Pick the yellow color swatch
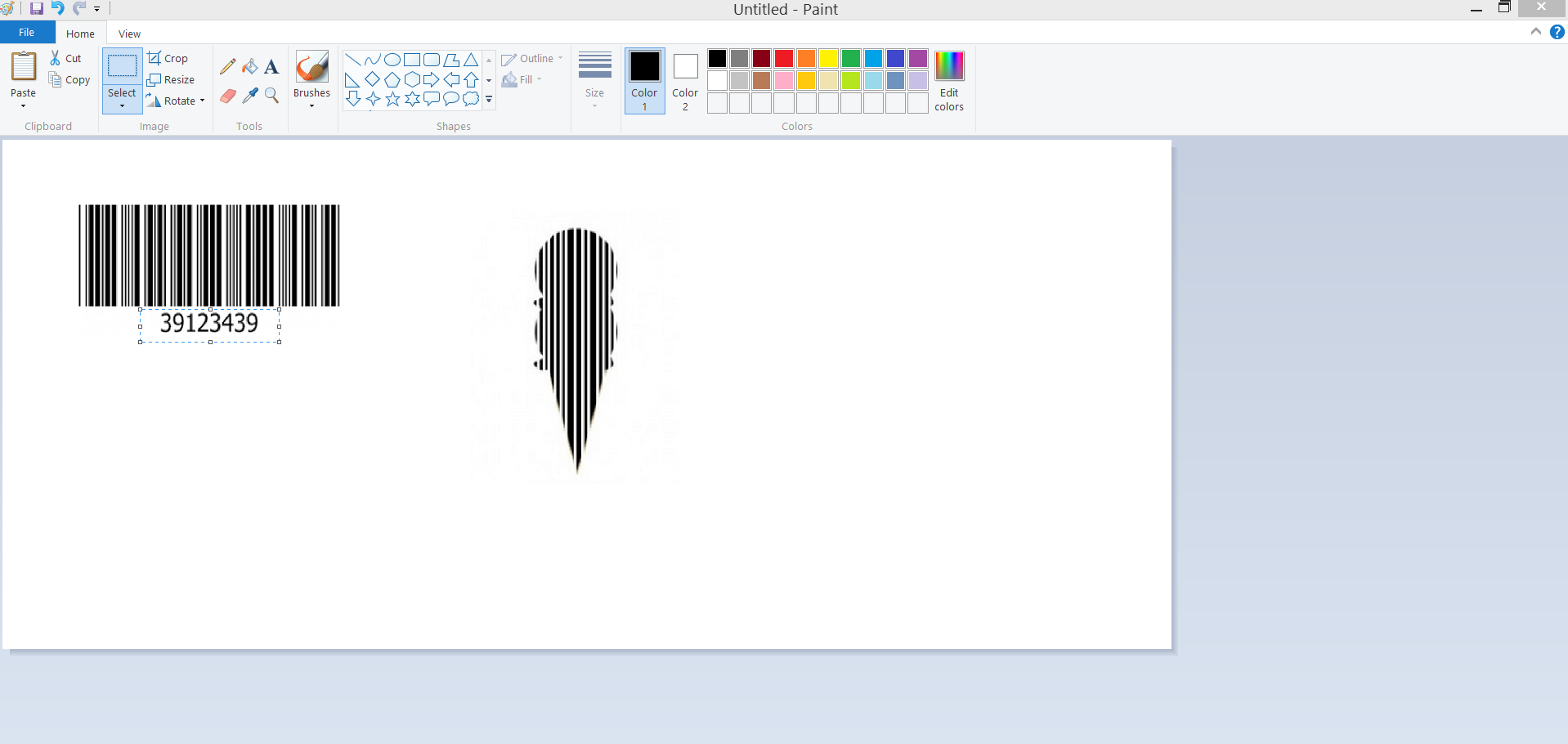Viewport: 1568px width, 744px height. [828, 59]
